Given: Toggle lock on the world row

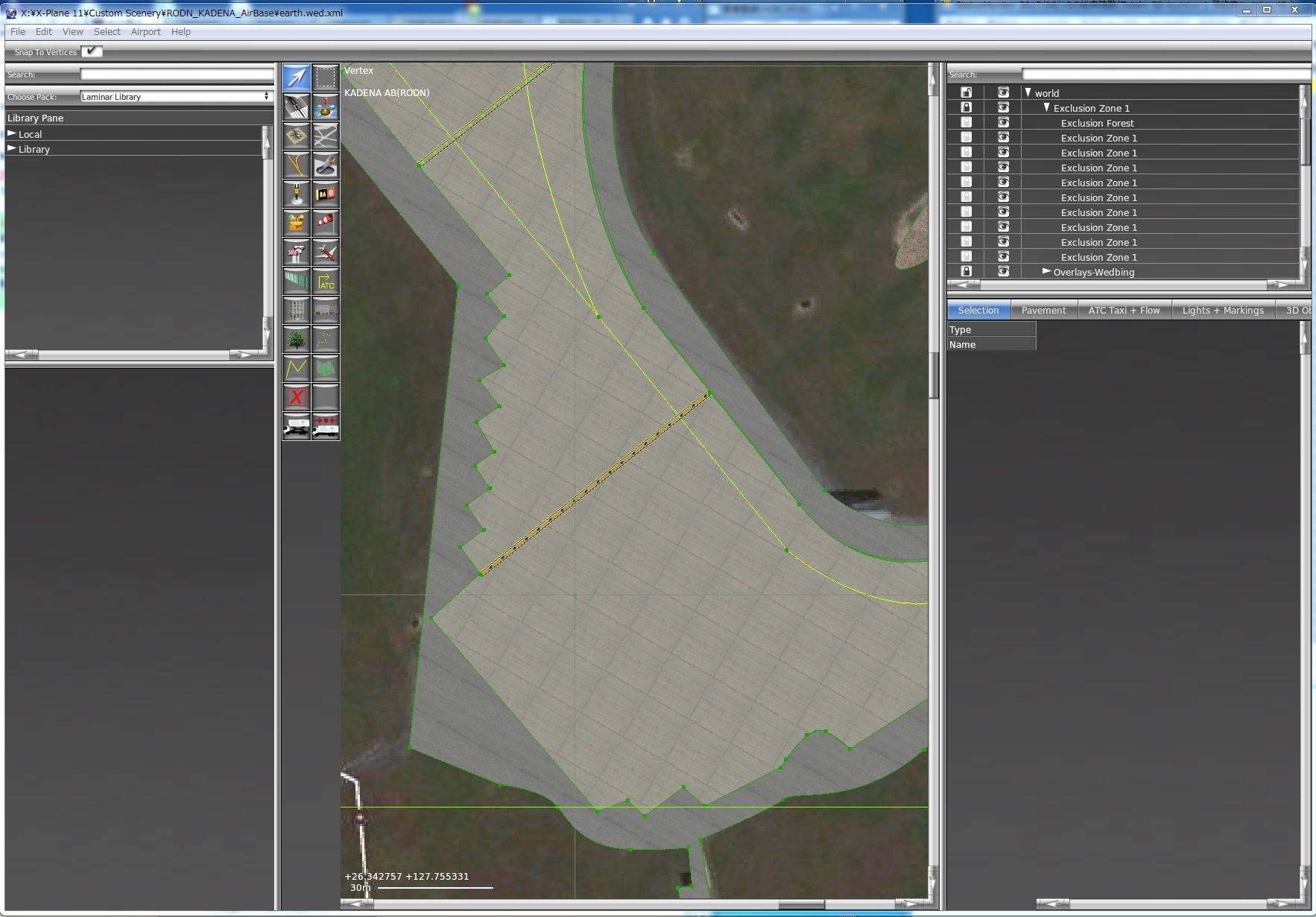Looking at the screenshot, I should (967, 92).
